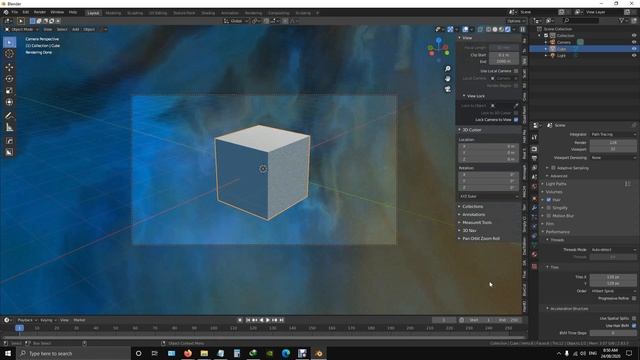Open Microsoft Edge from the taskbar
The image size is (640, 360).
tap(286, 353)
